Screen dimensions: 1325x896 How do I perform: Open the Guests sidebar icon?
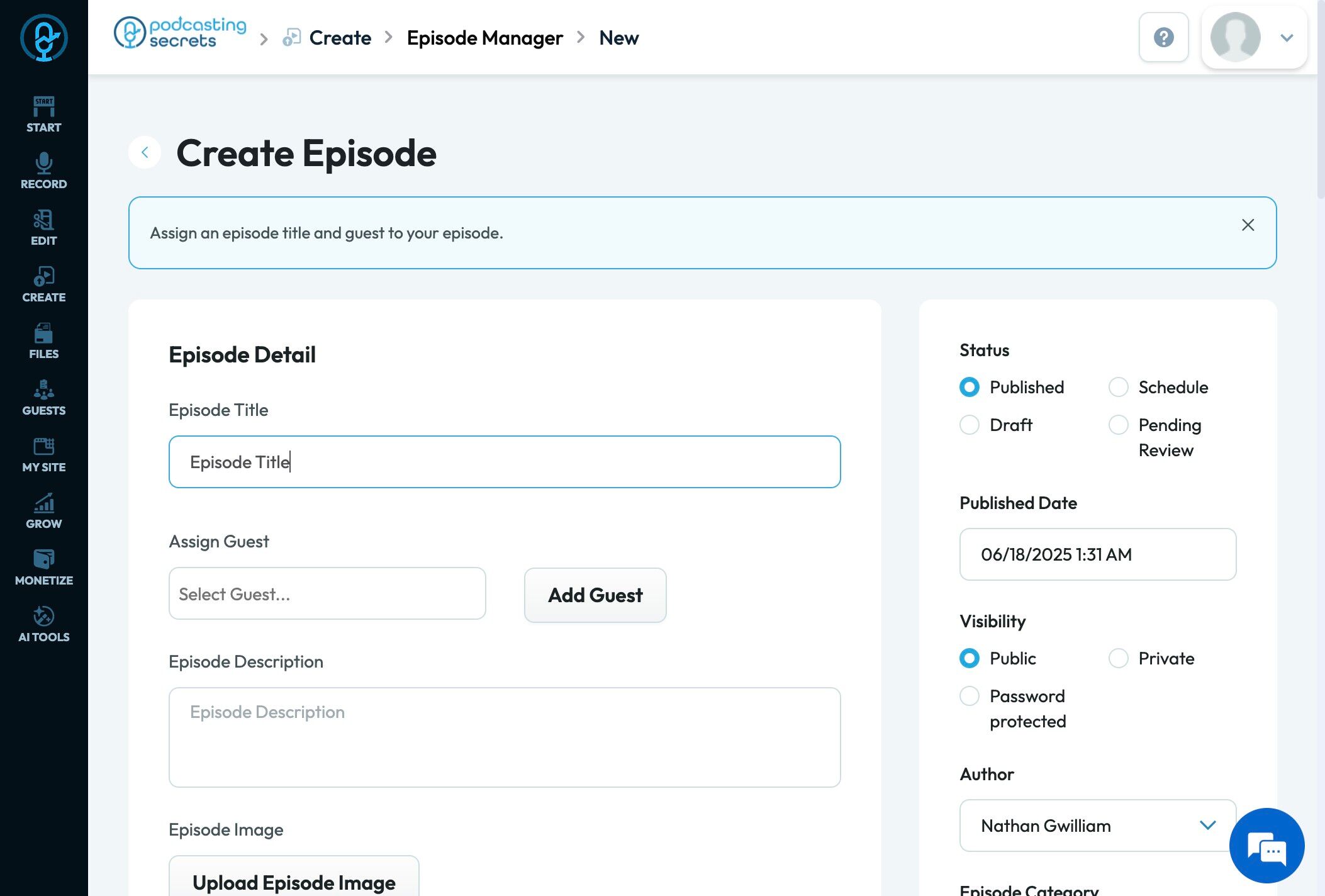tap(43, 397)
